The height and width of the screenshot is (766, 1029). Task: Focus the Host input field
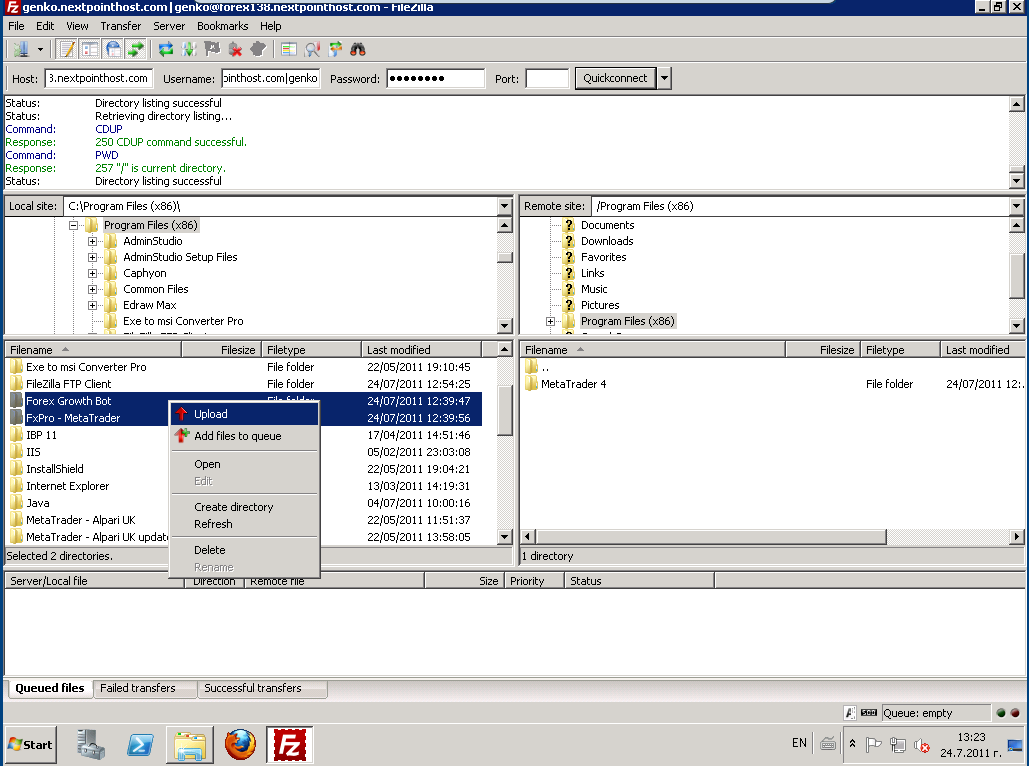point(98,78)
